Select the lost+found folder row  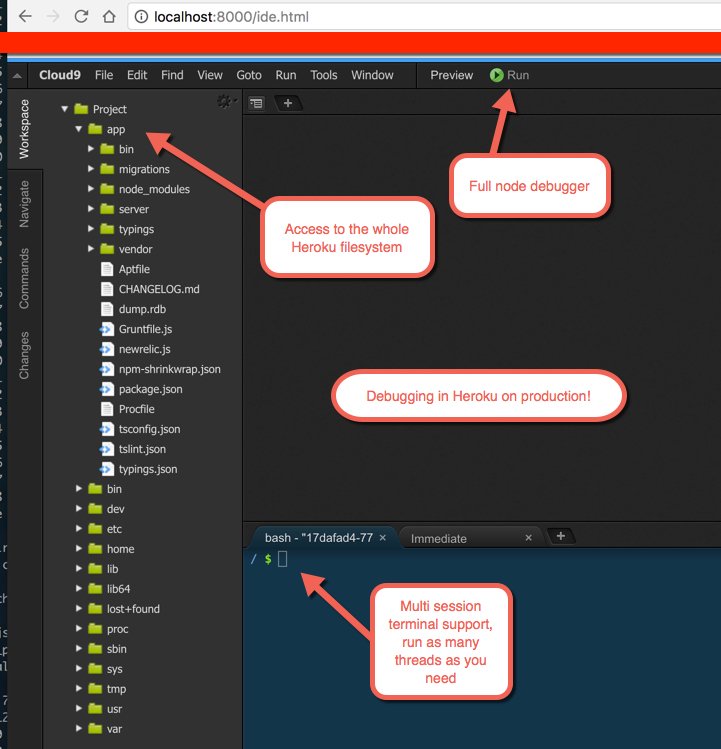pyautogui.click(x=142, y=609)
